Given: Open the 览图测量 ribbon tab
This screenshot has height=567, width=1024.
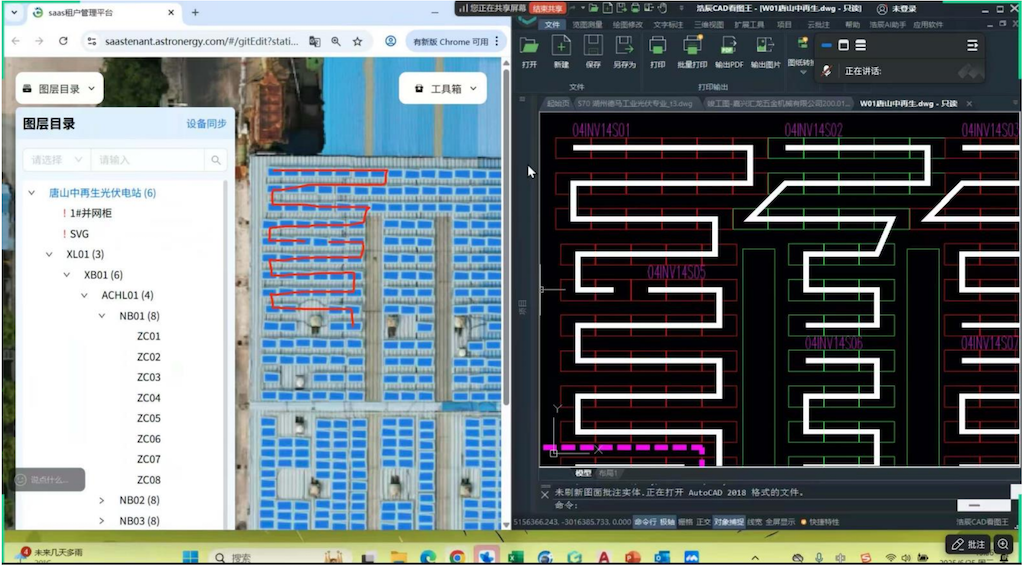Looking at the screenshot, I should pyautogui.click(x=587, y=24).
